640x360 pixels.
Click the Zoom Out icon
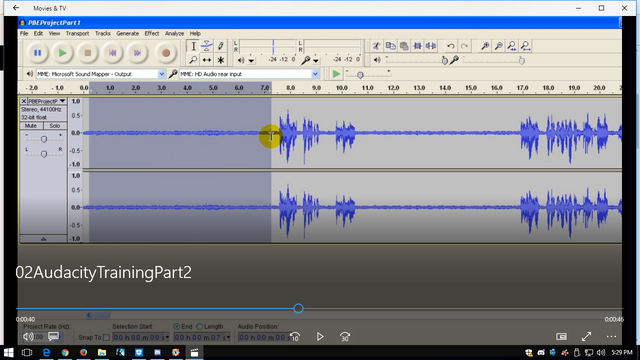click(498, 46)
